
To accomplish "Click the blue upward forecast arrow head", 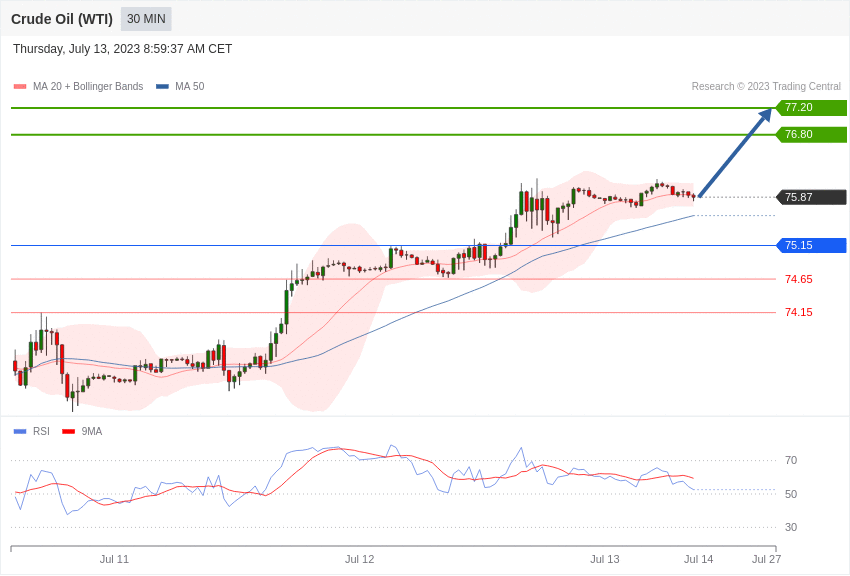I will (765, 115).
